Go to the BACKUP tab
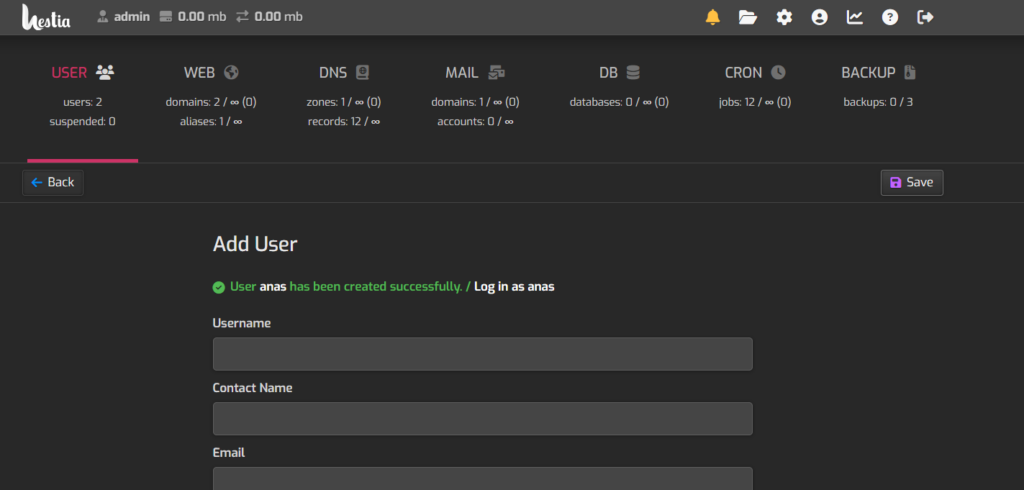Image resolution: width=1024 pixels, height=490 pixels. (878, 73)
